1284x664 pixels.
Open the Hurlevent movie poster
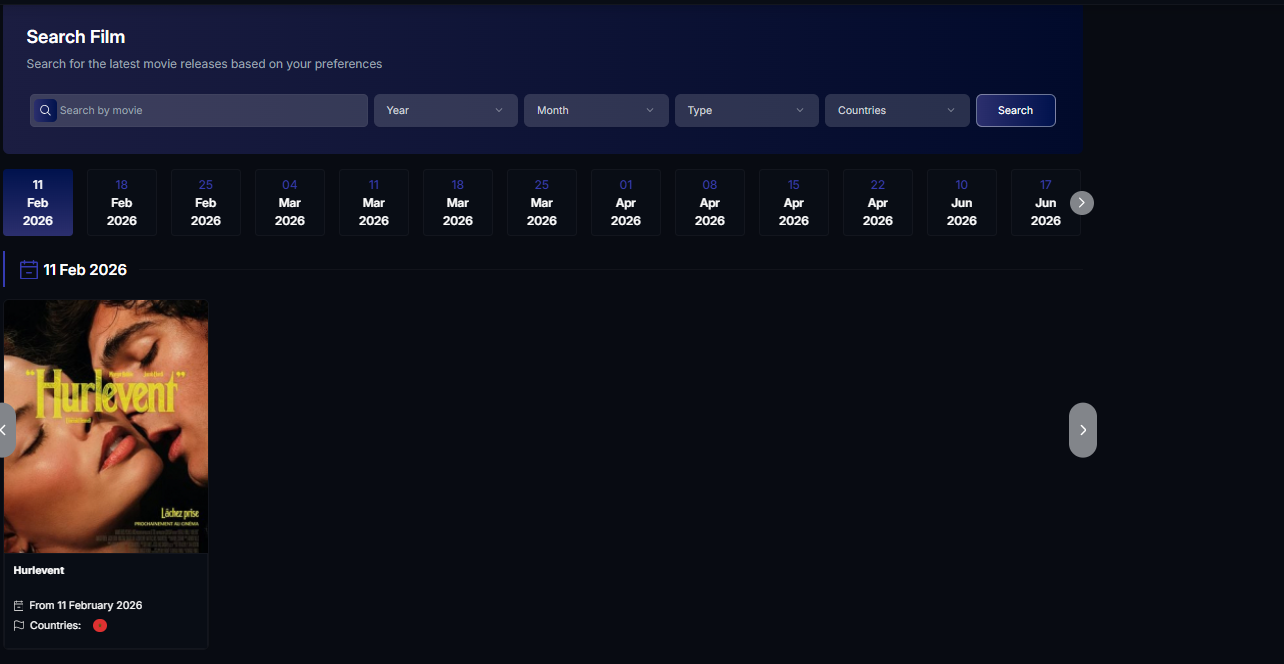[106, 426]
